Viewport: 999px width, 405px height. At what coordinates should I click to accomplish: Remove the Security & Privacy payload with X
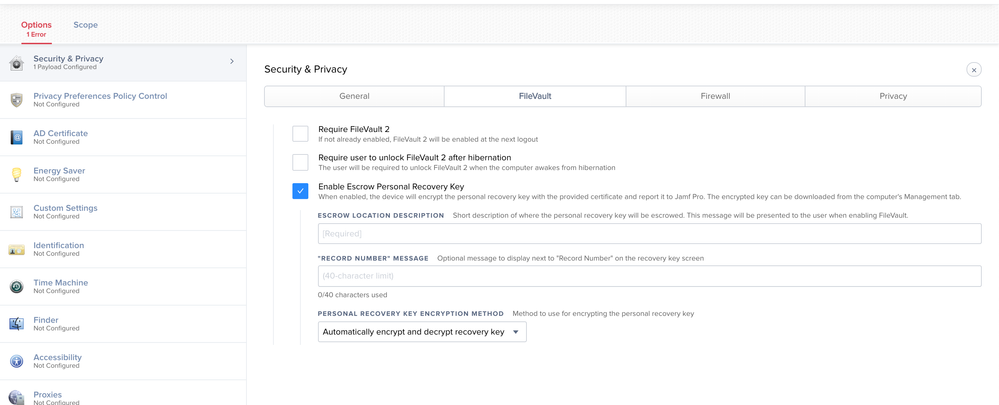974,69
